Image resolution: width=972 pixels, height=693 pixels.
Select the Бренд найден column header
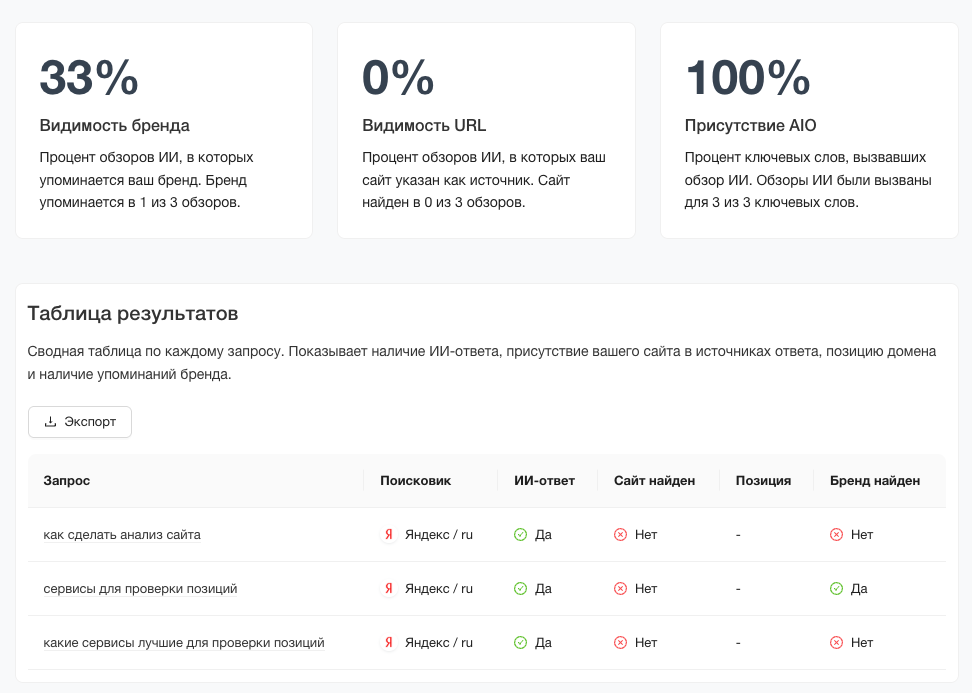(873, 480)
